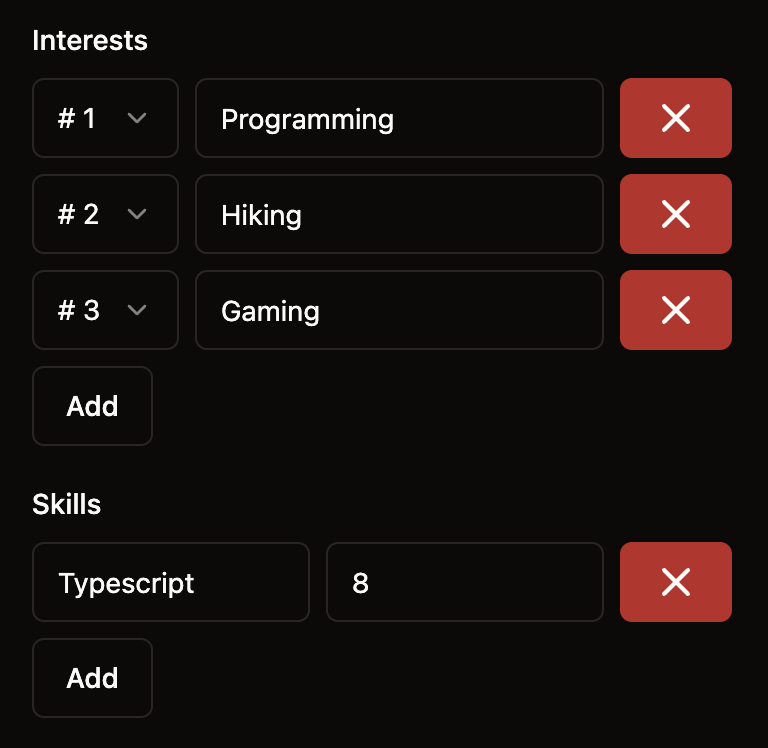Select the Gaming interest input
768x748 pixels.
tap(399, 310)
